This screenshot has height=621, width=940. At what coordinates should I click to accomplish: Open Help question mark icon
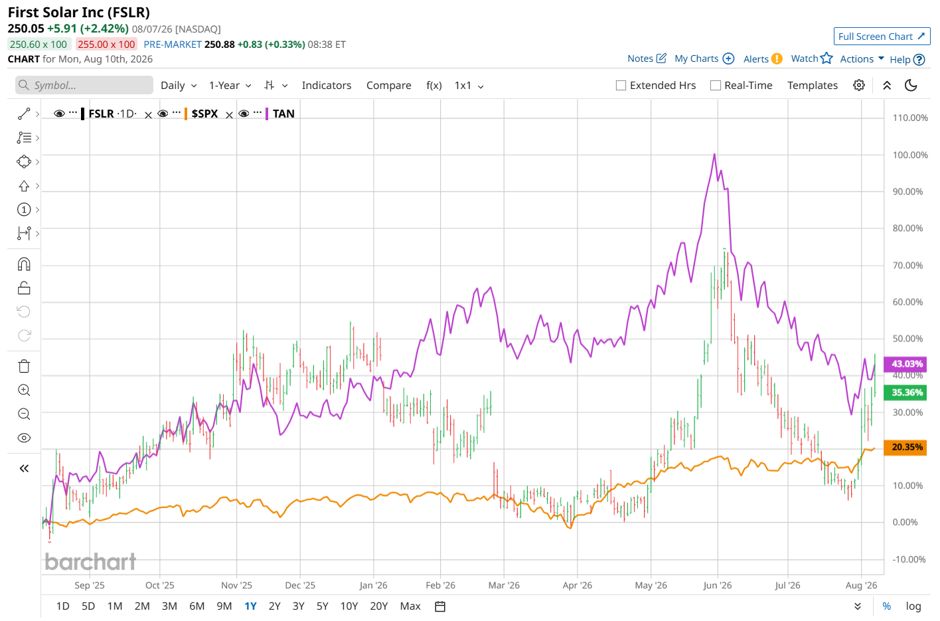pos(919,59)
